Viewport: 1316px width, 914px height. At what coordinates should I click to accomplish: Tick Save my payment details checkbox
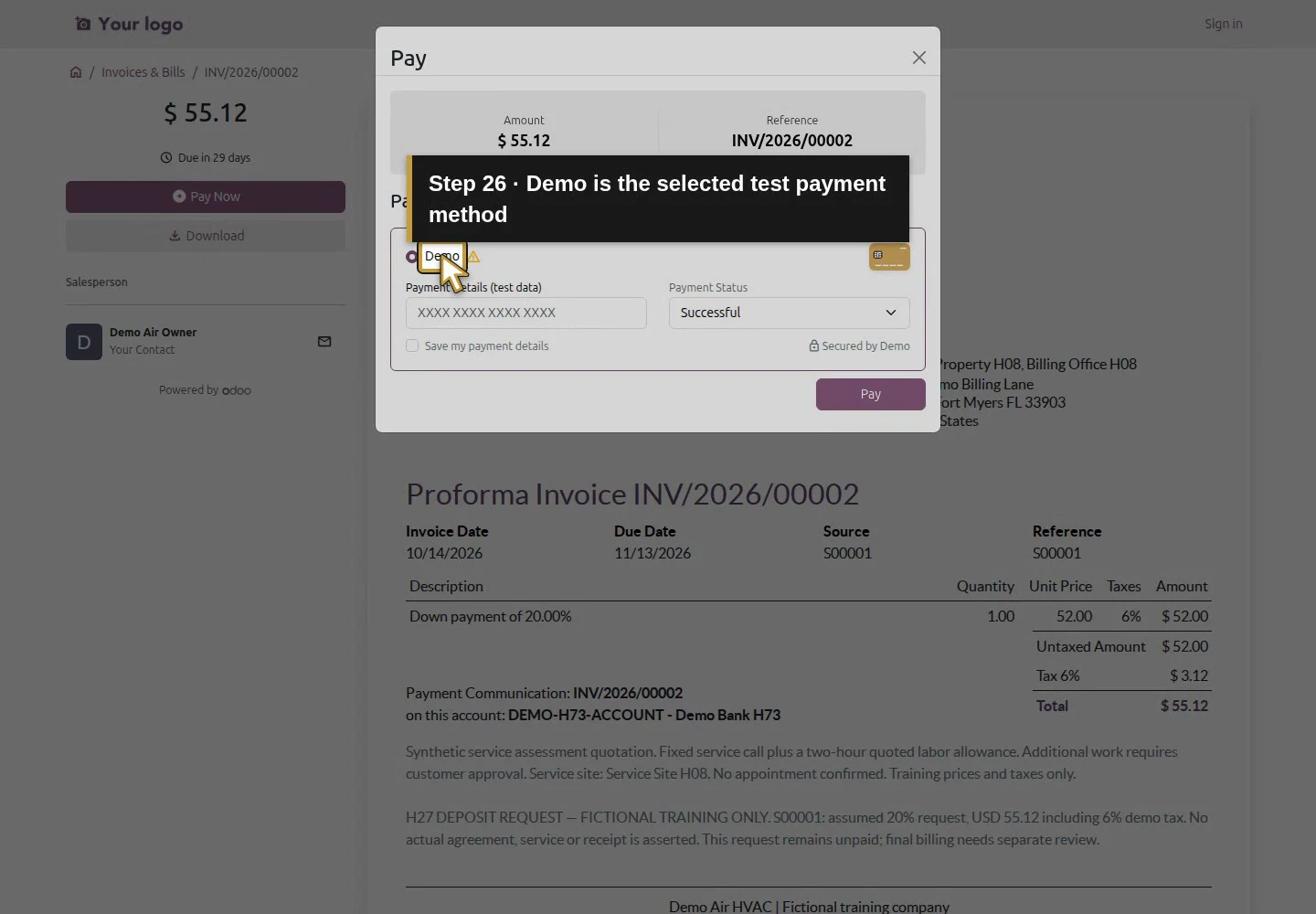[412, 345]
